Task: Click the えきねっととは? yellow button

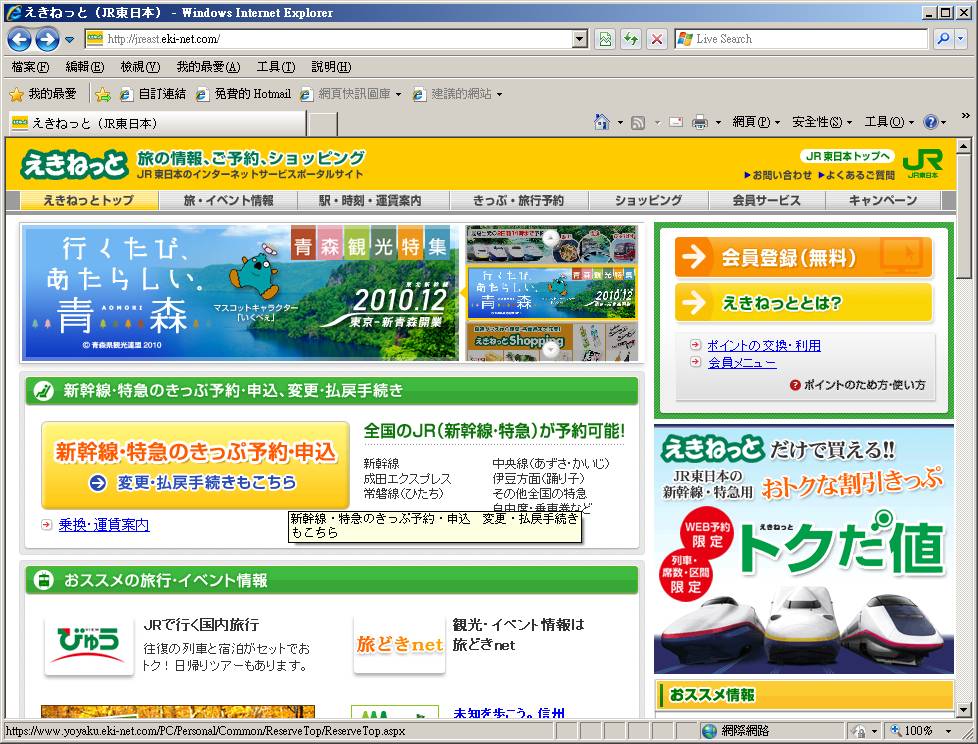Action: (803, 302)
